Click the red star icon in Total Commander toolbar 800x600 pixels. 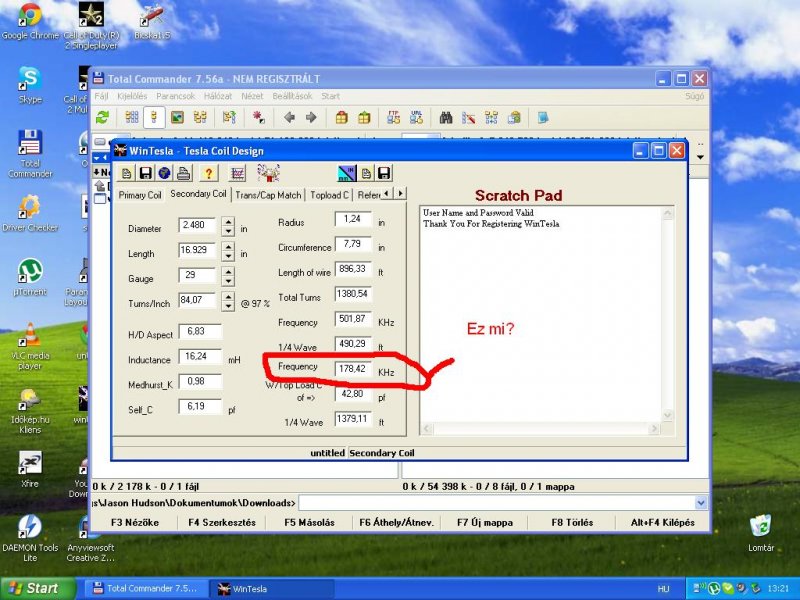pos(259,118)
